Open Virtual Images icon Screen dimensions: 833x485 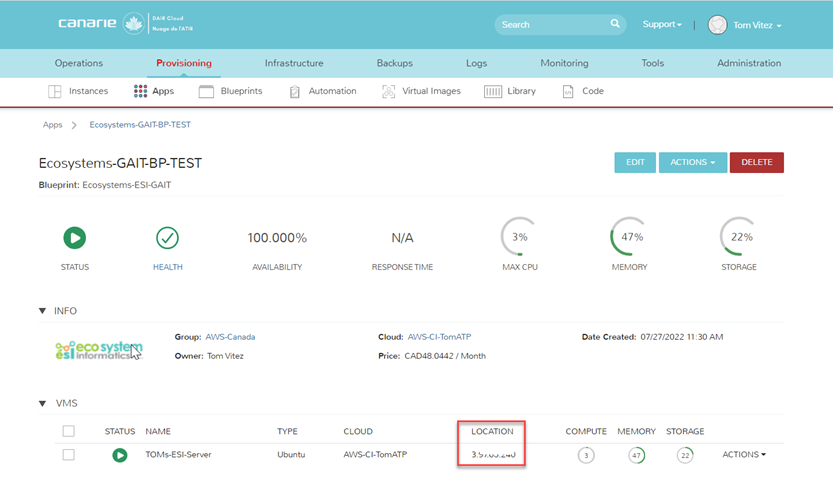388,91
